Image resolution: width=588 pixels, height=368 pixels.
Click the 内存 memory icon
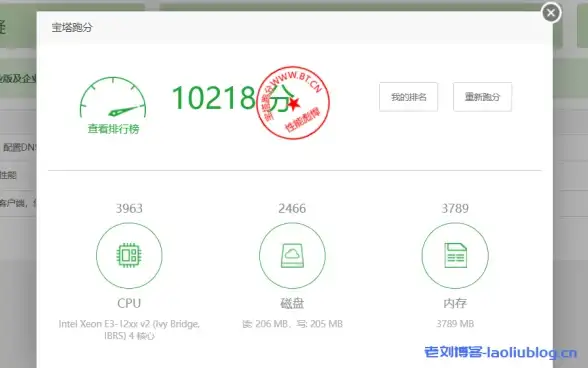coord(455,255)
